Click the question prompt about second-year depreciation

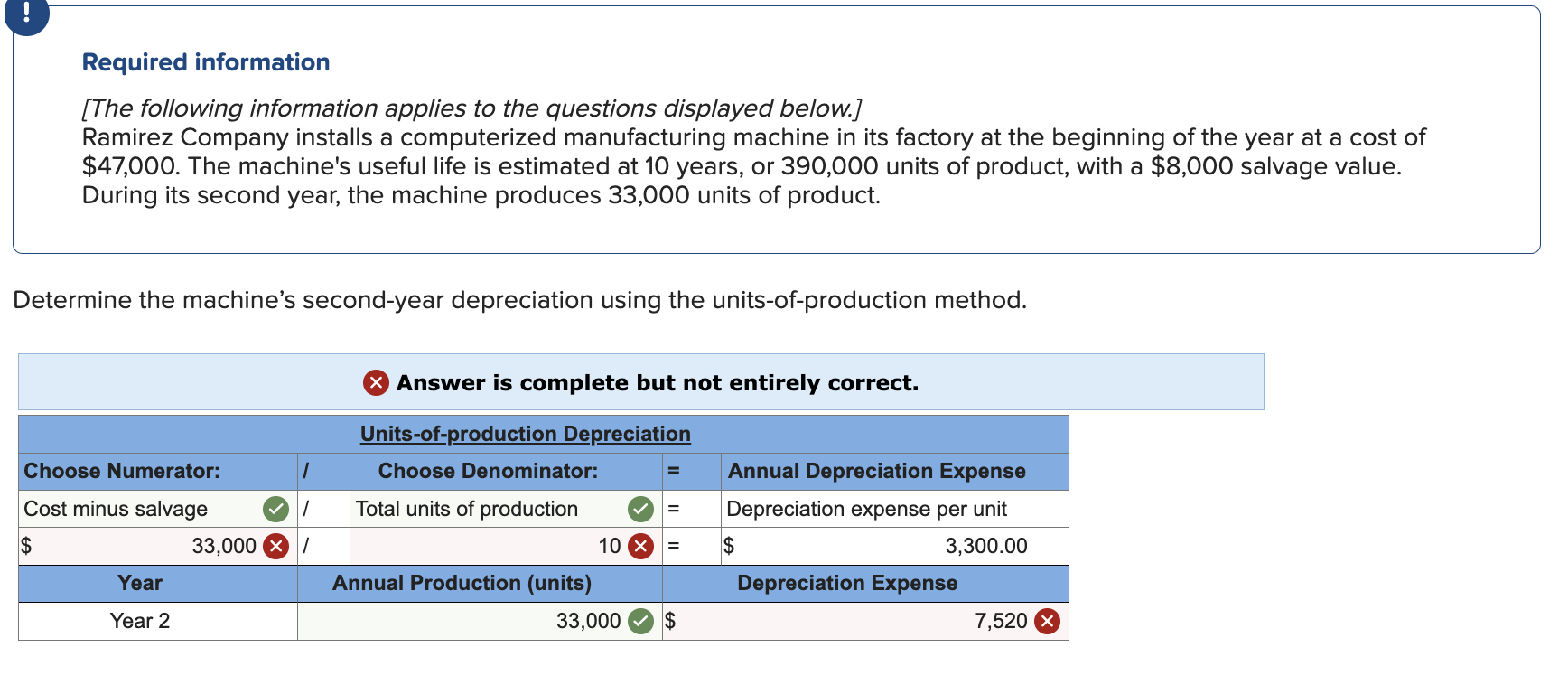click(520, 300)
